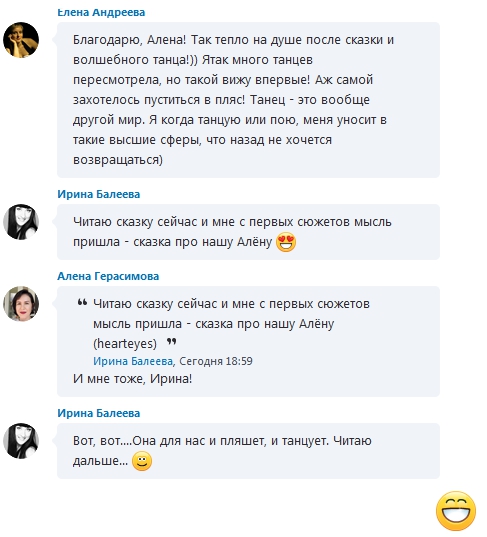Click the opening quote mark icon

82,302
